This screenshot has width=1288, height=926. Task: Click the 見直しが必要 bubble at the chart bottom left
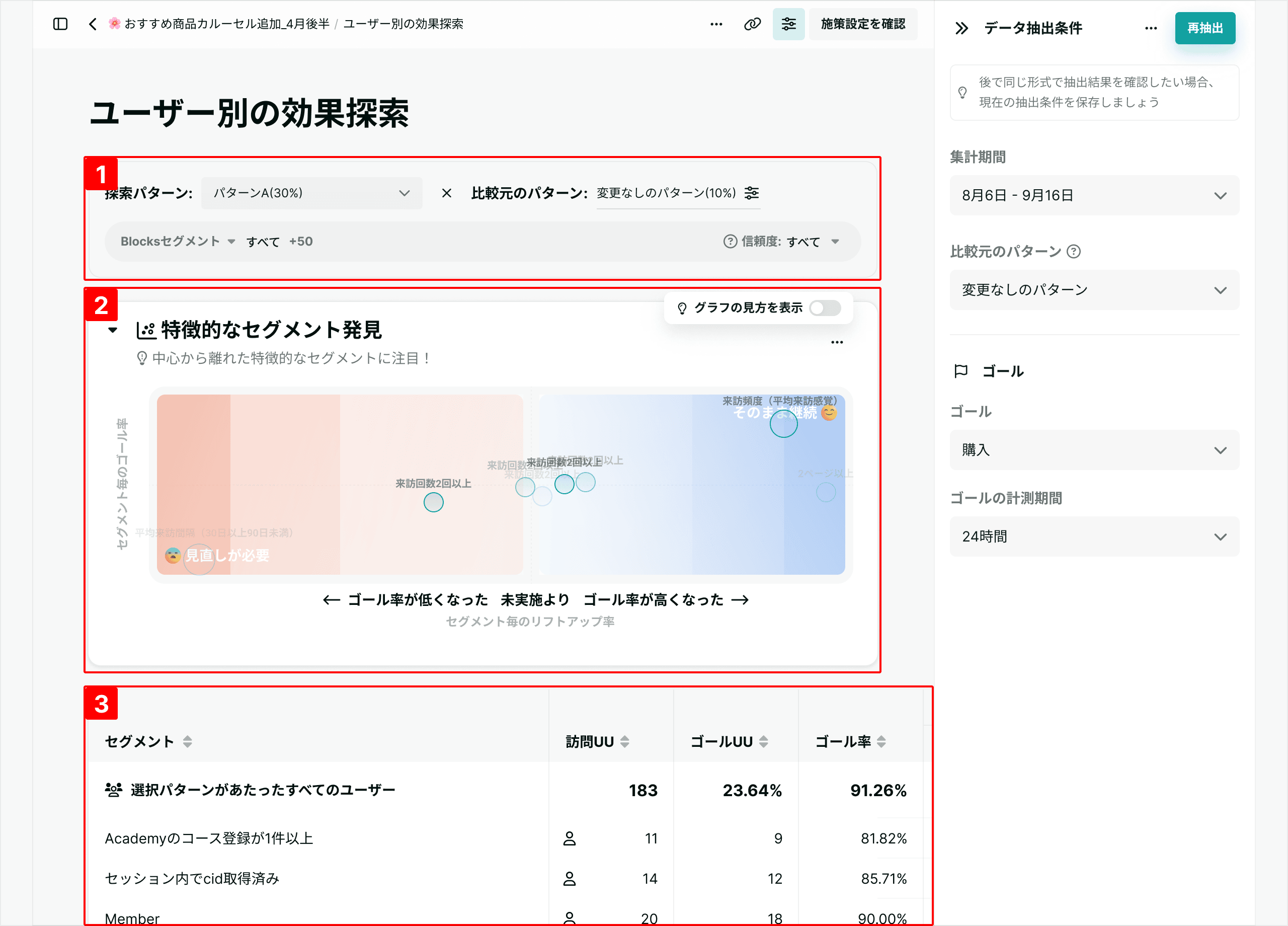(199, 559)
